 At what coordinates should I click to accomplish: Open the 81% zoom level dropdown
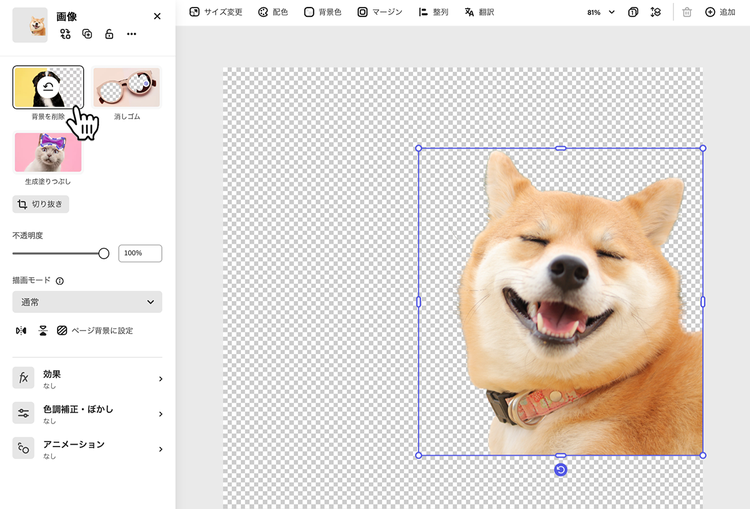click(x=600, y=12)
